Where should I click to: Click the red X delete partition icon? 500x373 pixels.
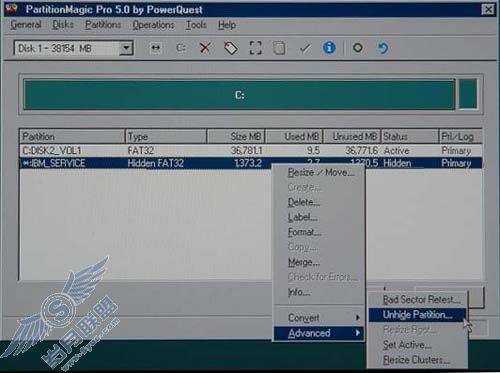coord(205,48)
